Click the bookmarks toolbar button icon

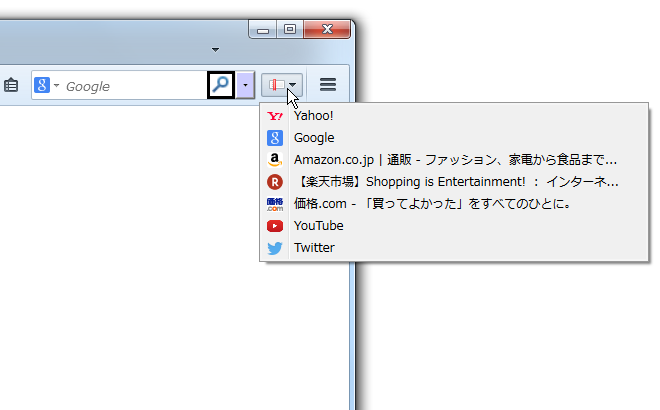[x=277, y=85]
